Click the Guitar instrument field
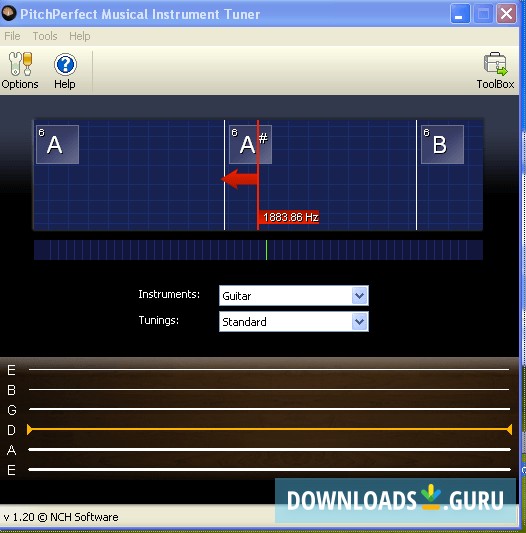This screenshot has height=533, width=526. [294, 295]
